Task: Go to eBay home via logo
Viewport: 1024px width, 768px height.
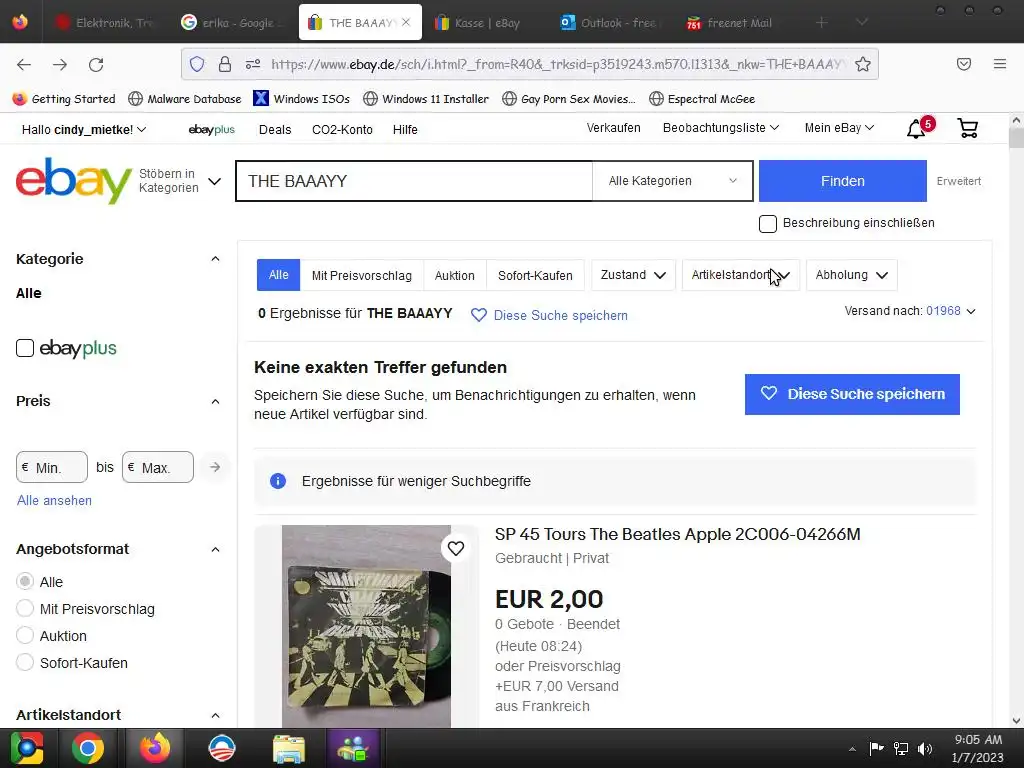Action: point(74,180)
